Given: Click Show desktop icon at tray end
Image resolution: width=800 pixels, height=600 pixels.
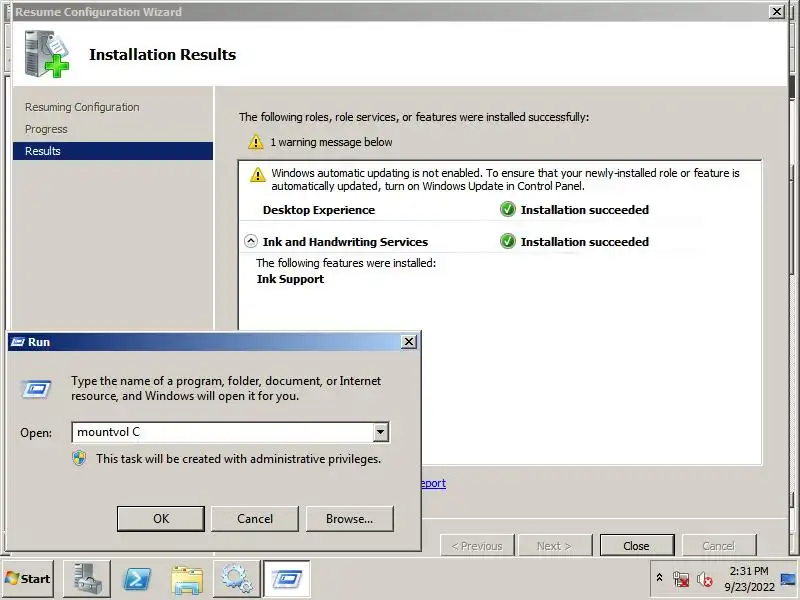Looking at the screenshot, I should pos(788,579).
